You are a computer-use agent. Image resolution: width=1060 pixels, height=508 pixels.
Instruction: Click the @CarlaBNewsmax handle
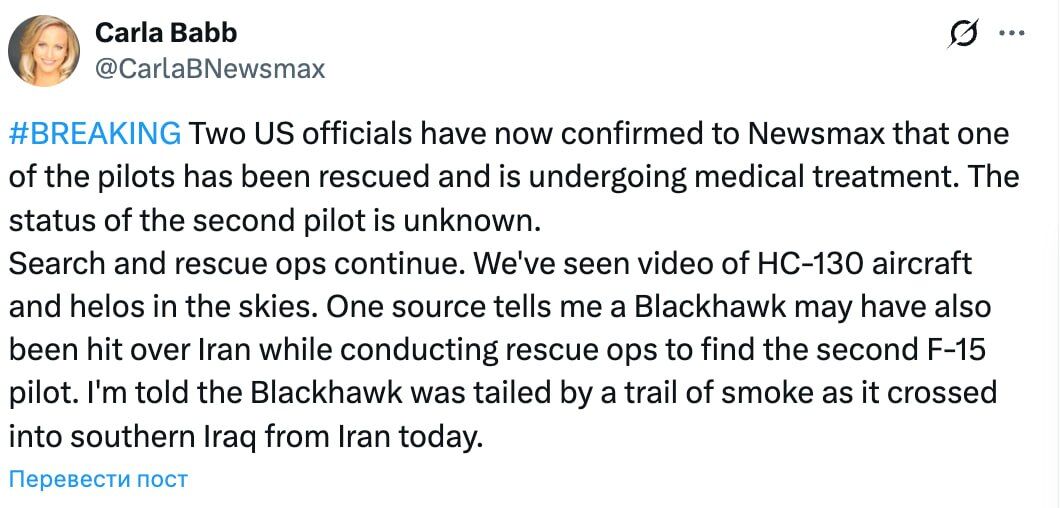point(210,68)
